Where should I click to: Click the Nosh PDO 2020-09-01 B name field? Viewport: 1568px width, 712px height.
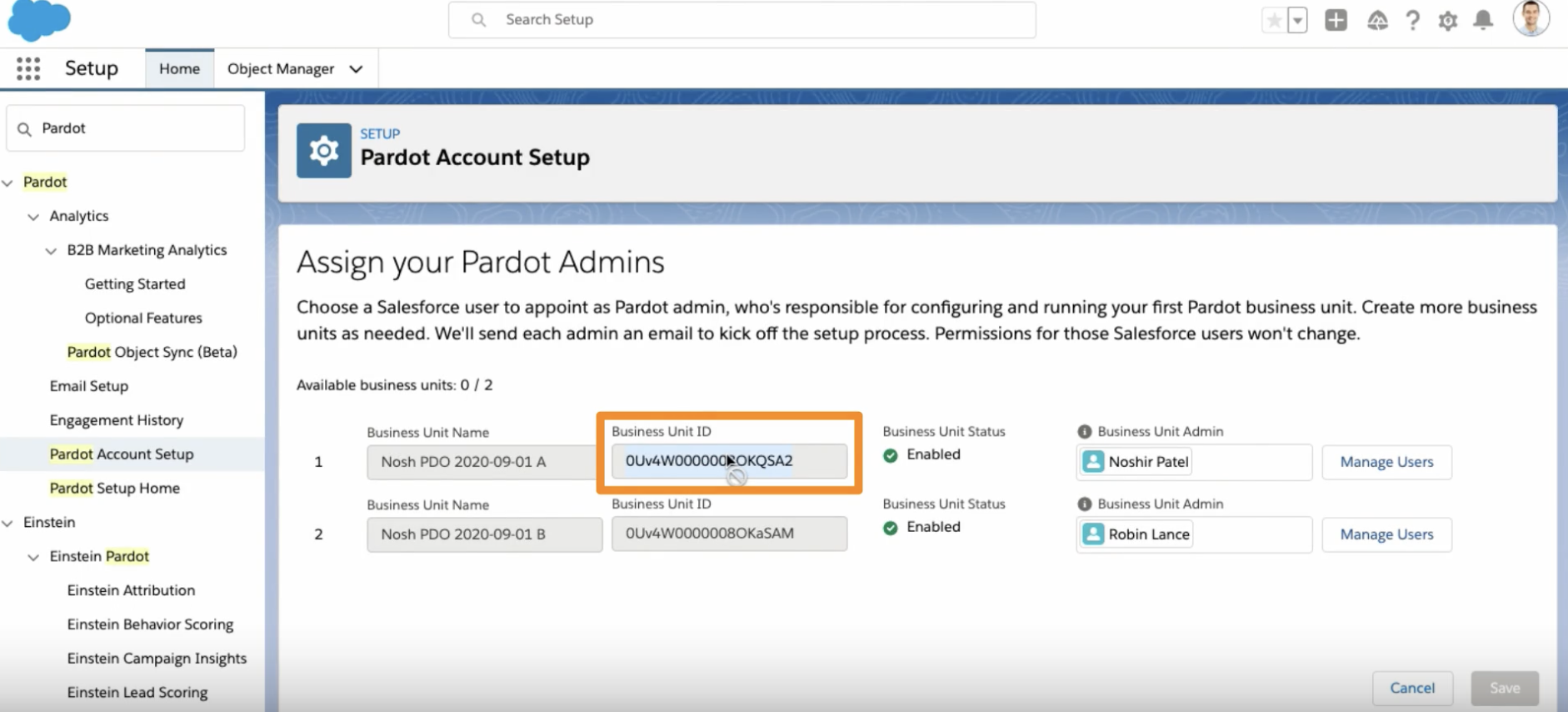pos(484,534)
